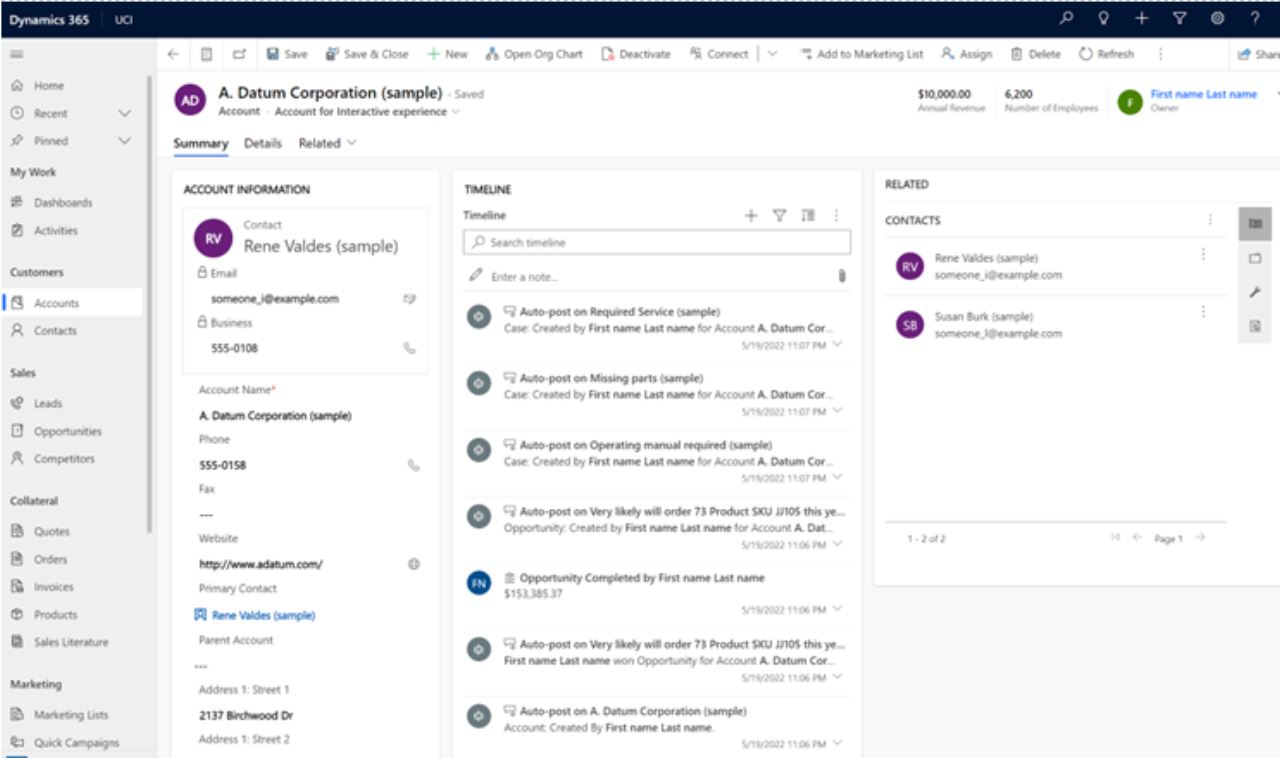
Task: Open website globe icon beside adatum URL
Action: pos(413,564)
